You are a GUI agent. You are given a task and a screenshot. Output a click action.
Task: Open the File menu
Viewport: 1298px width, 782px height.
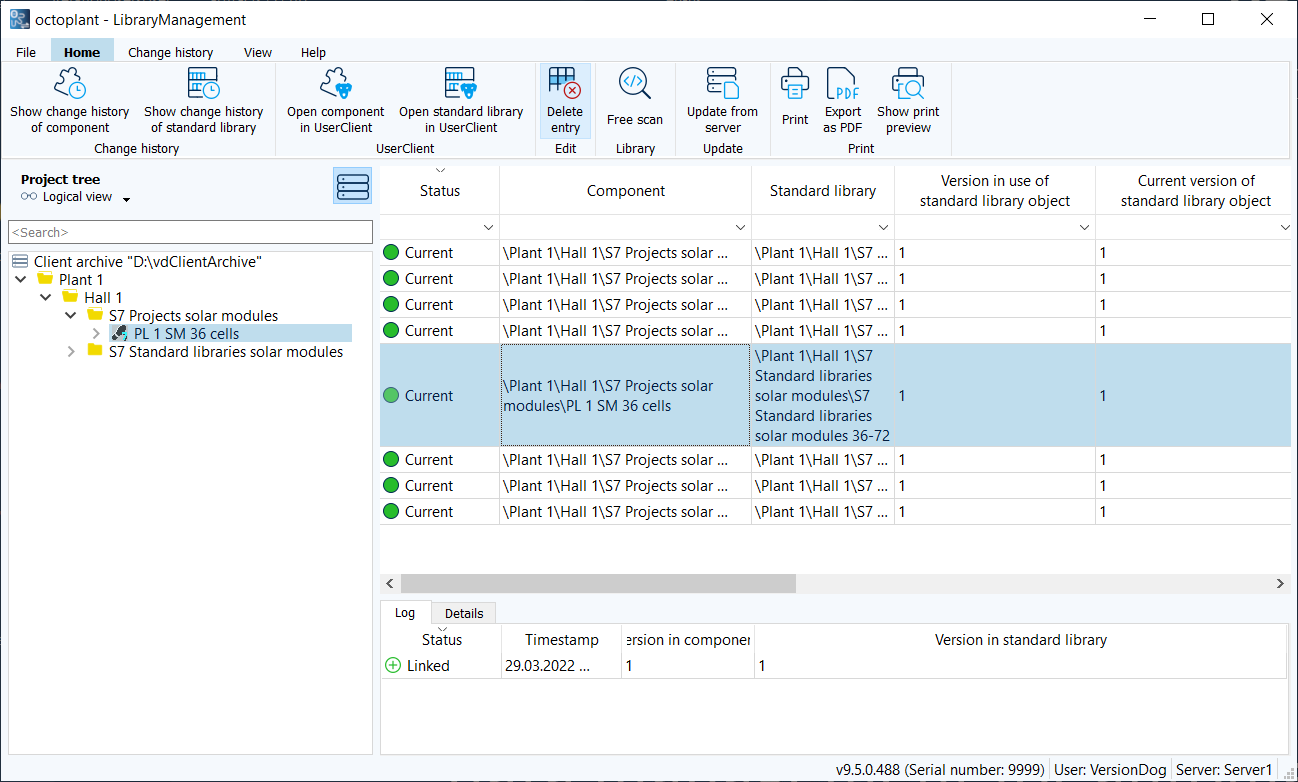tap(26, 52)
